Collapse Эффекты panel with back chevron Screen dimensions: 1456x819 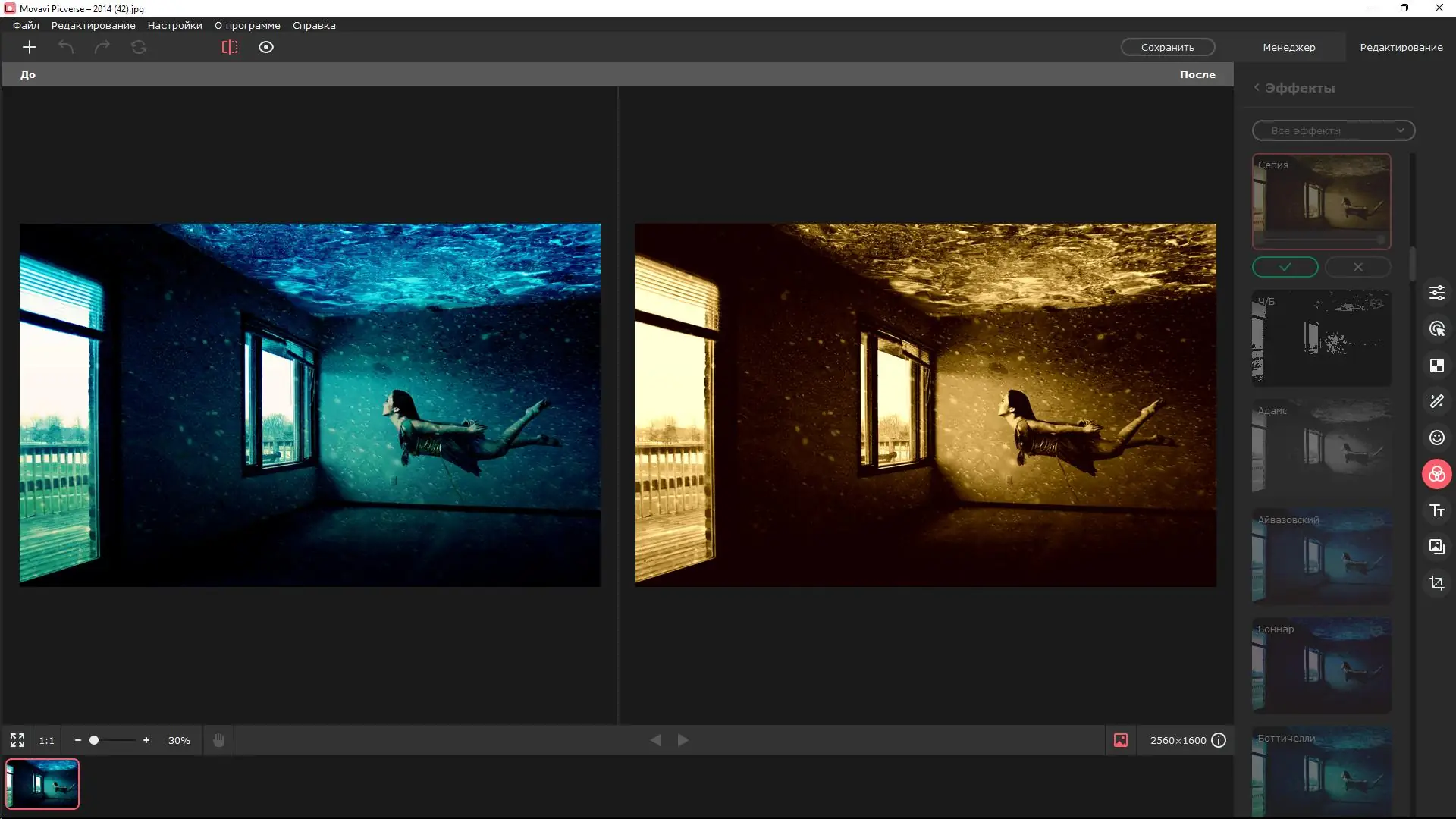pos(1257,87)
